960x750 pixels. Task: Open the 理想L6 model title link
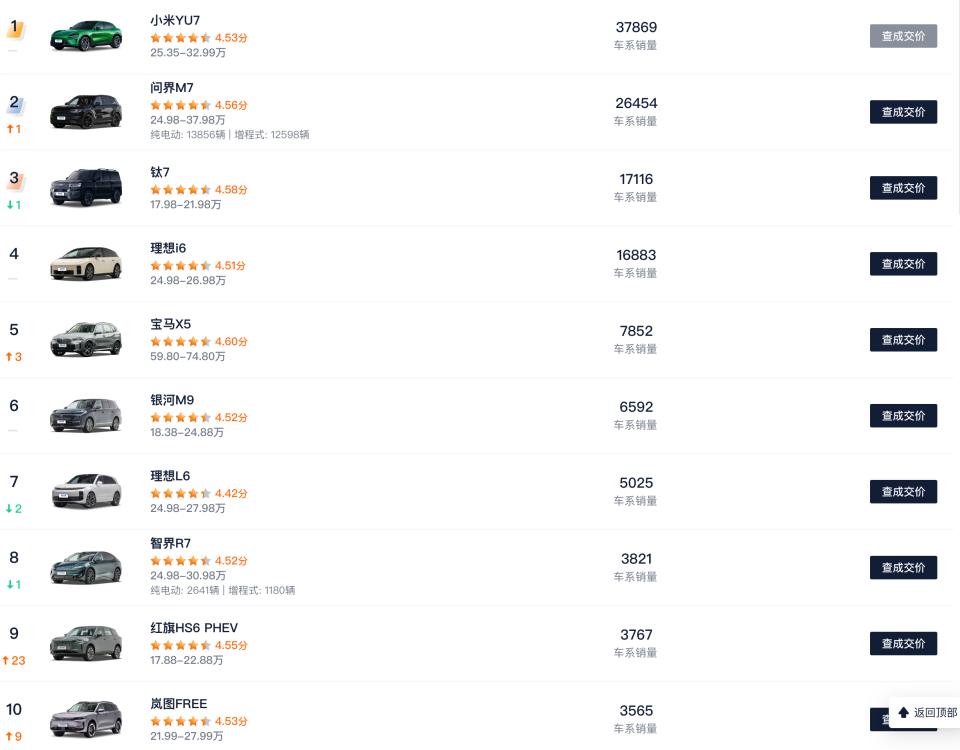pos(170,476)
